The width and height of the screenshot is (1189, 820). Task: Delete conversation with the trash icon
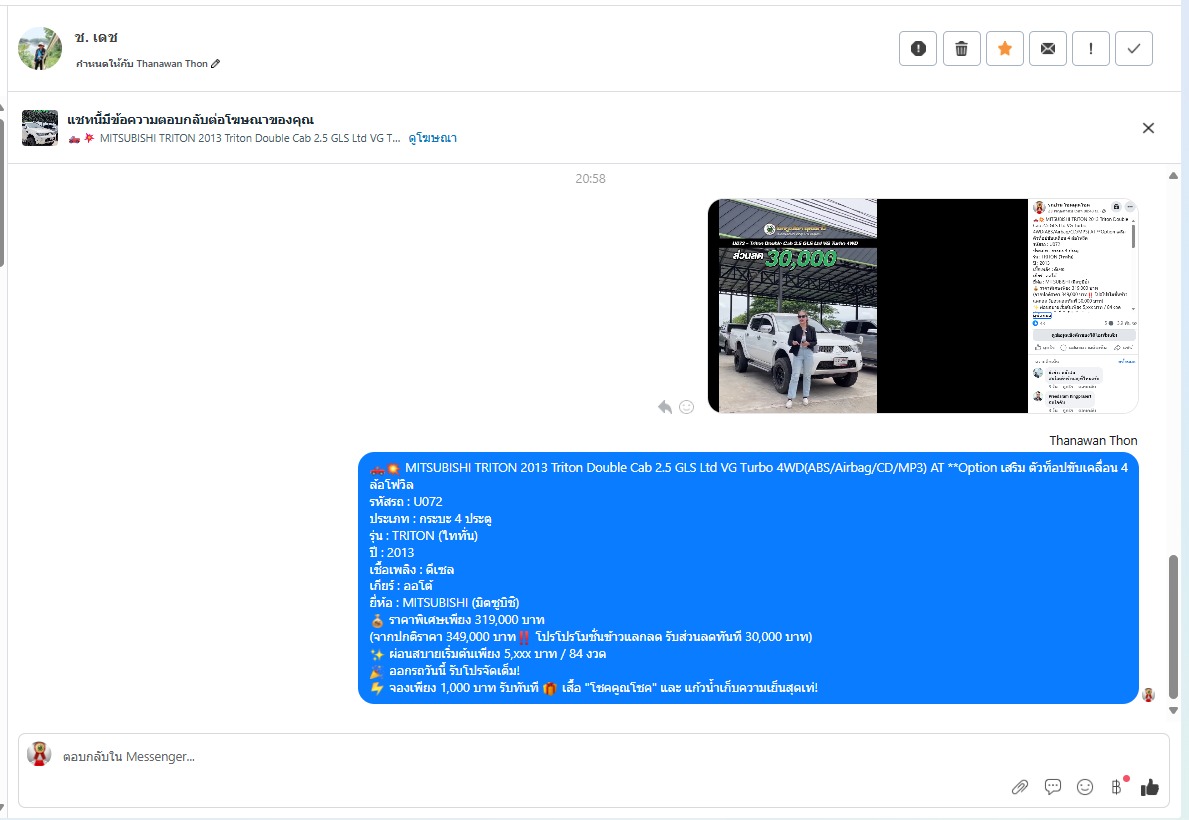(x=961, y=49)
